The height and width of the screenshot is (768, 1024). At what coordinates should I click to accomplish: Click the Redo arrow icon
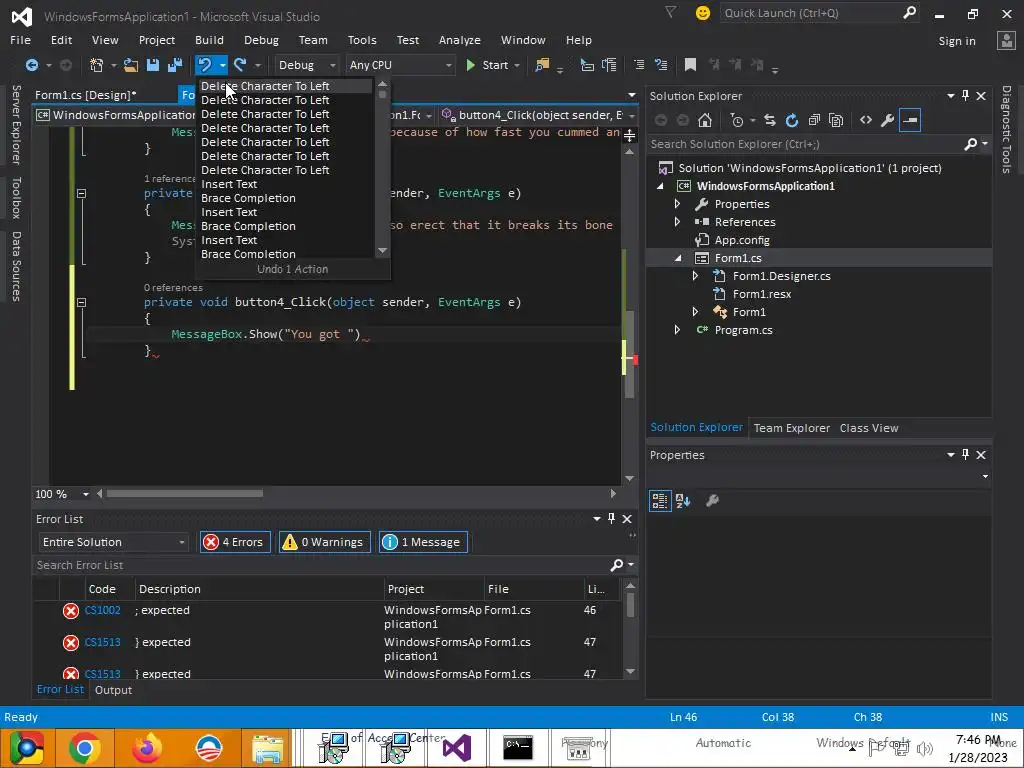(x=240, y=65)
